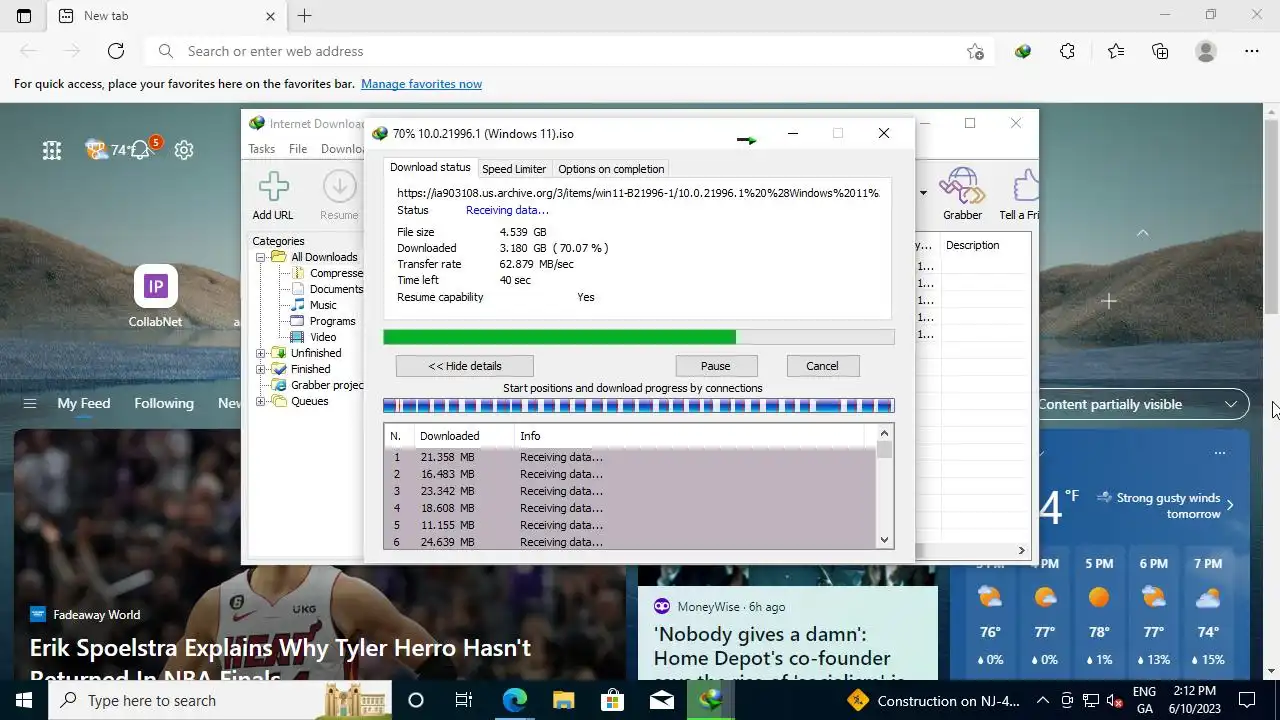Click the Music category icon
The width and height of the screenshot is (1280, 720).
point(297,305)
